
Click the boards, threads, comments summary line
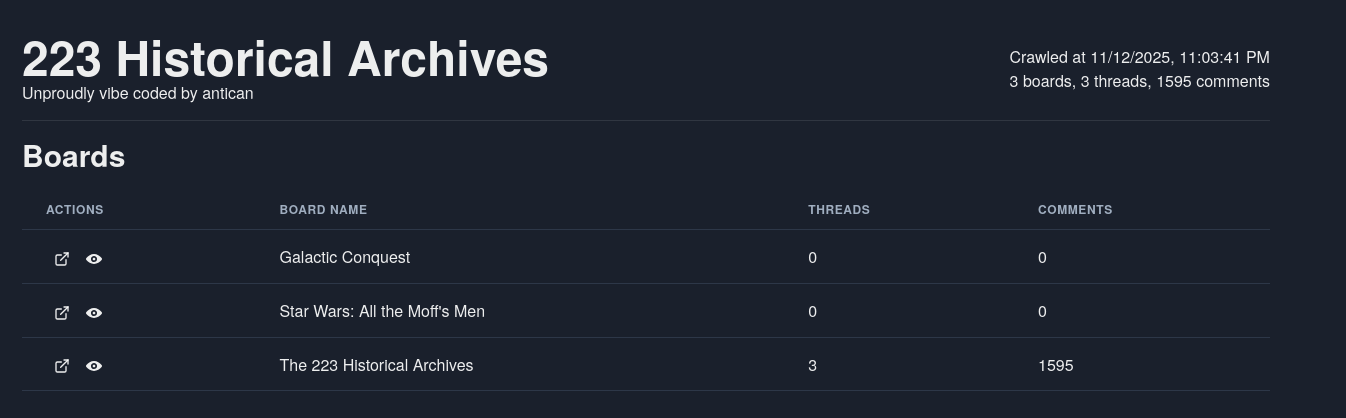[x=1139, y=82]
